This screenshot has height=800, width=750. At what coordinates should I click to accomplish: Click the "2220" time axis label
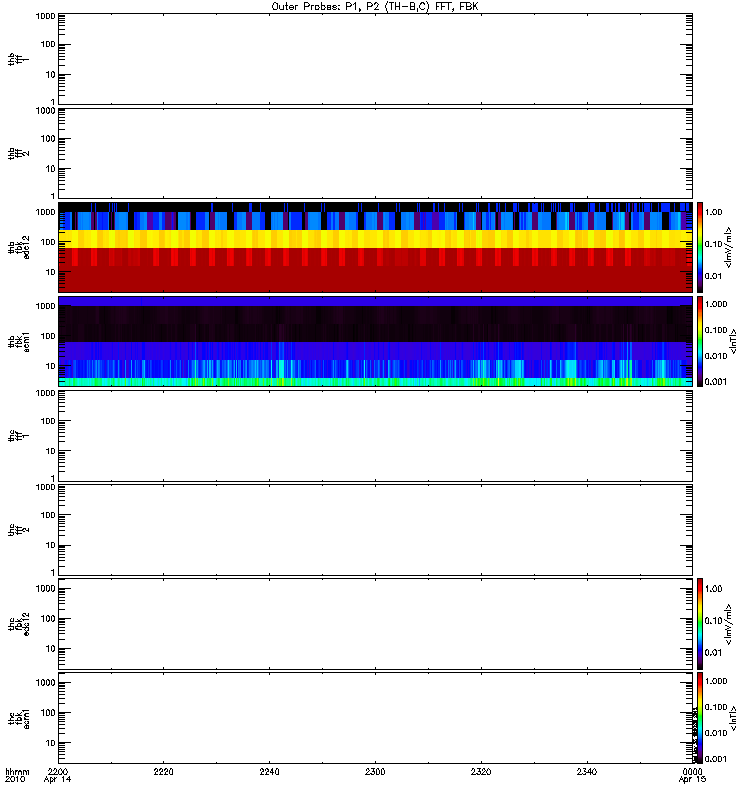pyautogui.click(x=163, y=771)
